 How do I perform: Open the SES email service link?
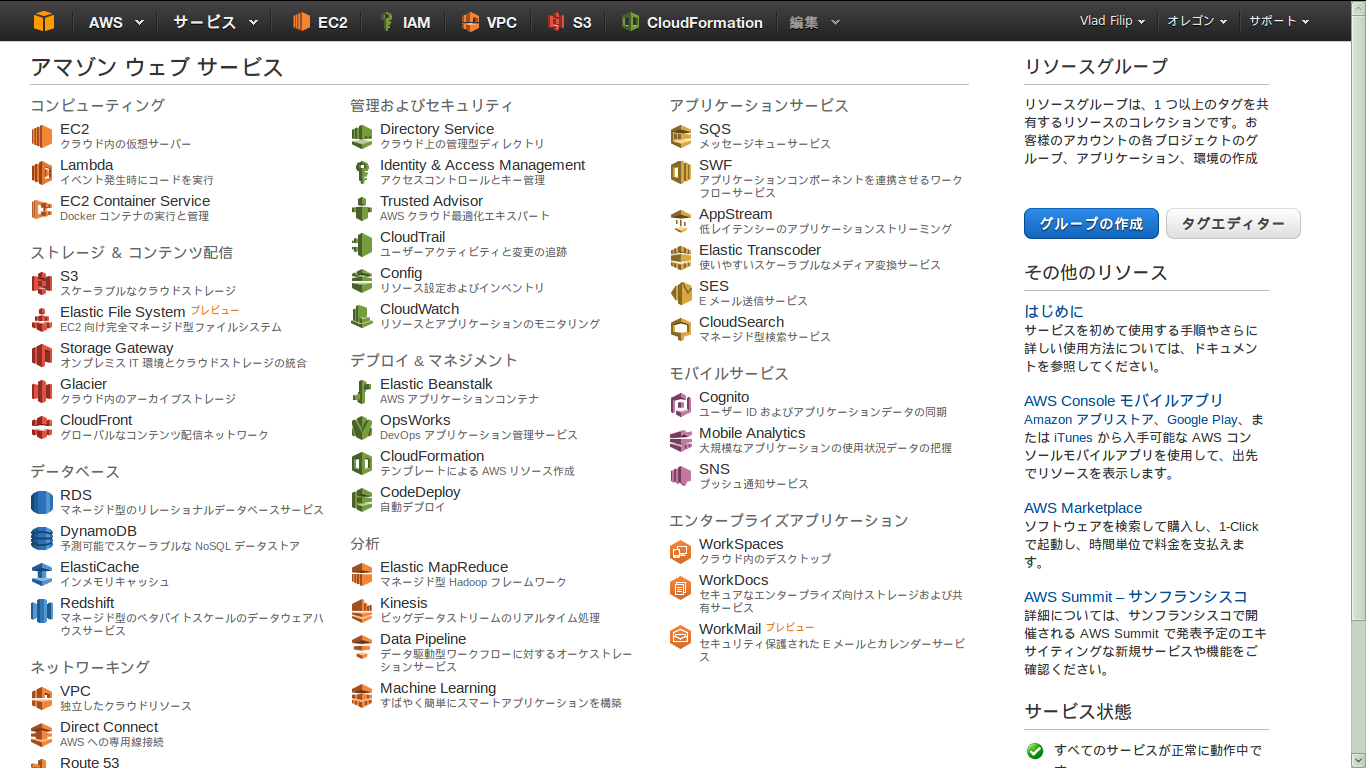(714, 286)
